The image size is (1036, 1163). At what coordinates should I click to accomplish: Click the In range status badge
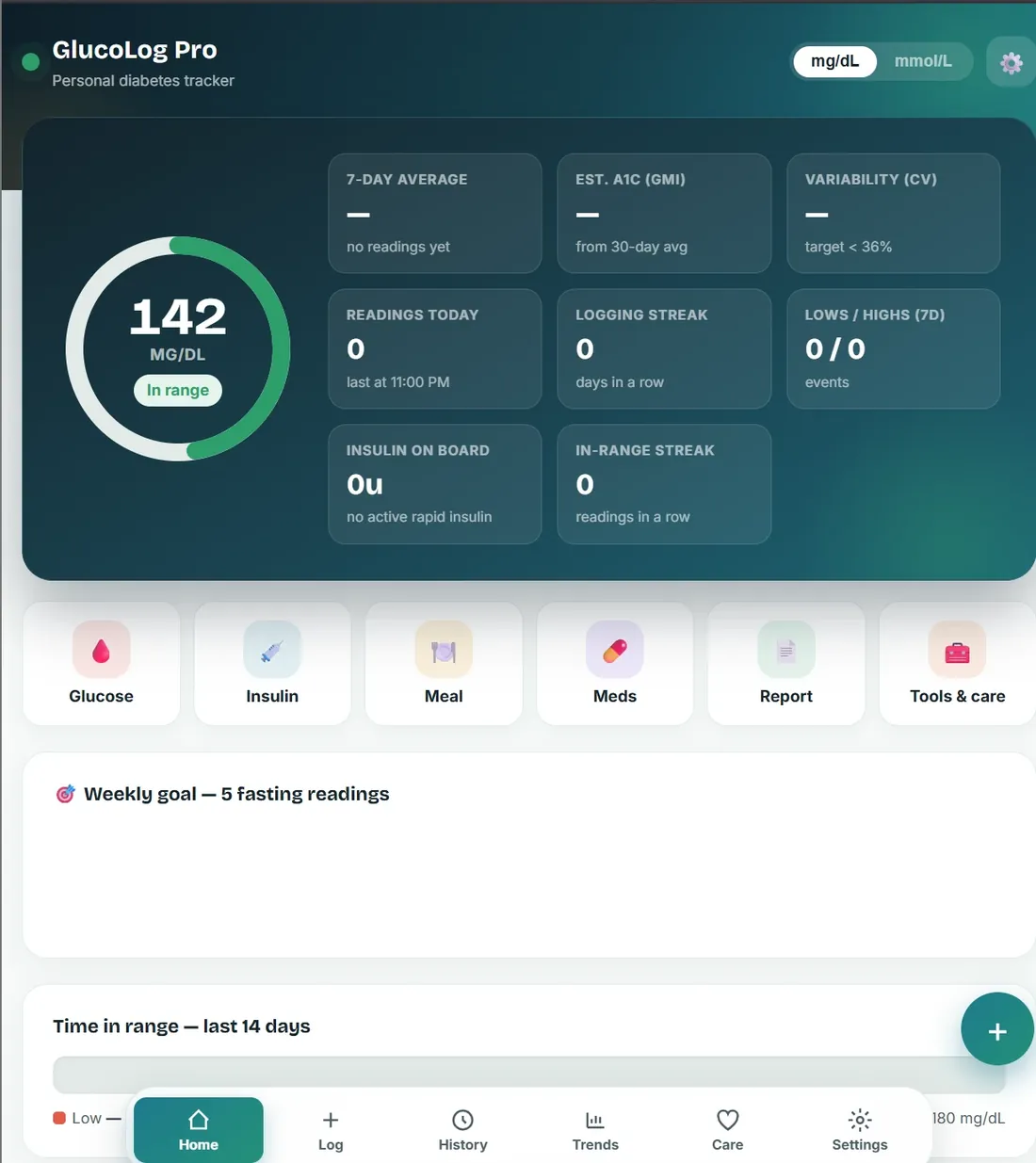(x=178, y=390)
